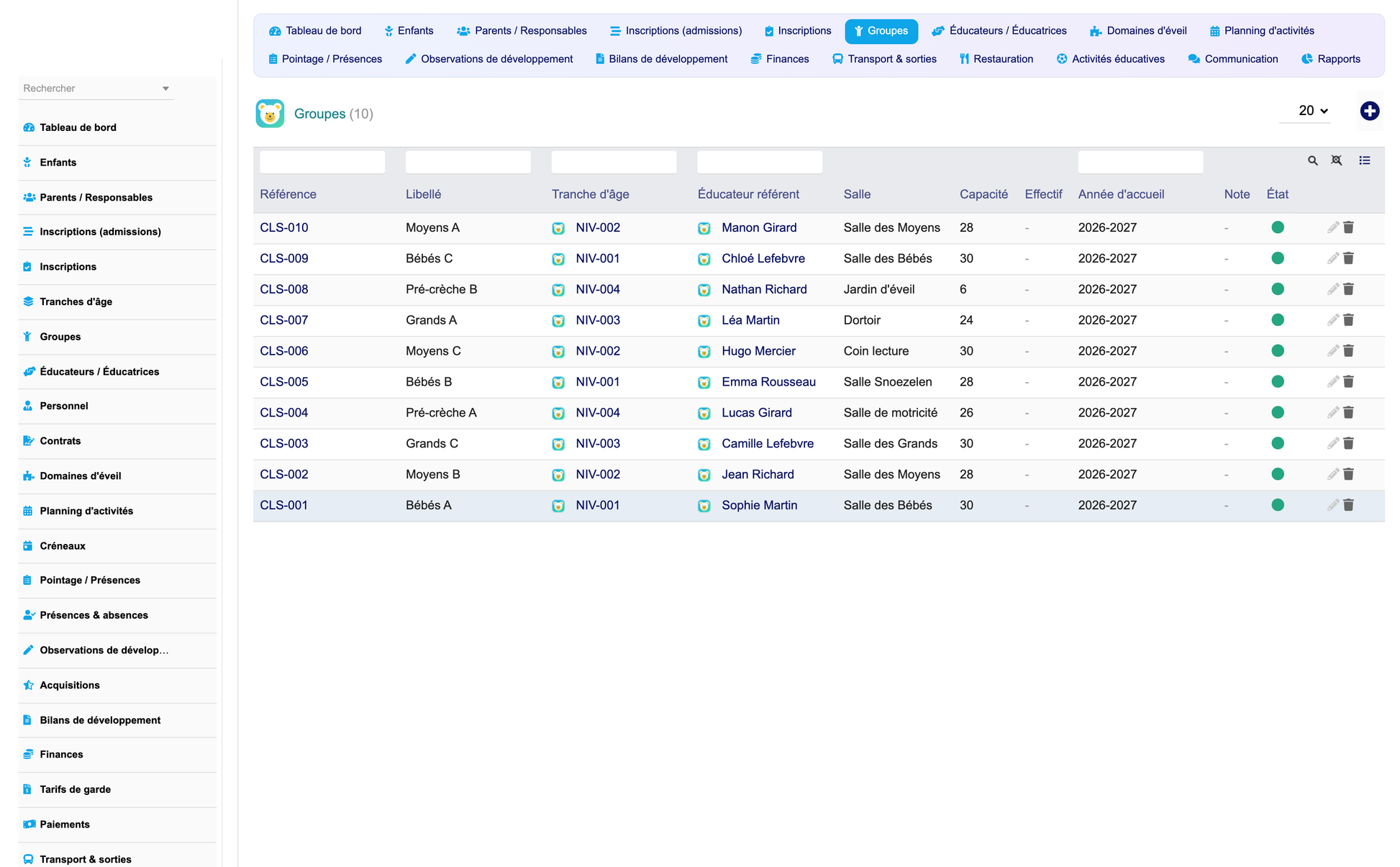Screen dimensions: 1400x867
Task: Click edit pencil for CLS-003 row
Action: click(x=1332, y=444)
